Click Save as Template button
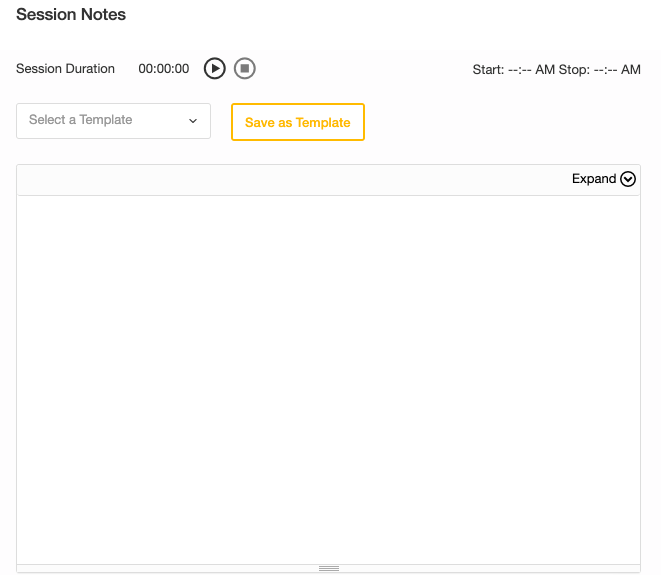This screenshot has height=575, width=661. [298, 122]
